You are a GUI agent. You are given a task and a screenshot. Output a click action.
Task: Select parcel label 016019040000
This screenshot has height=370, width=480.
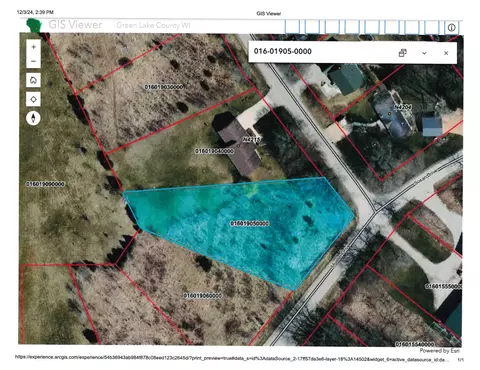[214, 151]
